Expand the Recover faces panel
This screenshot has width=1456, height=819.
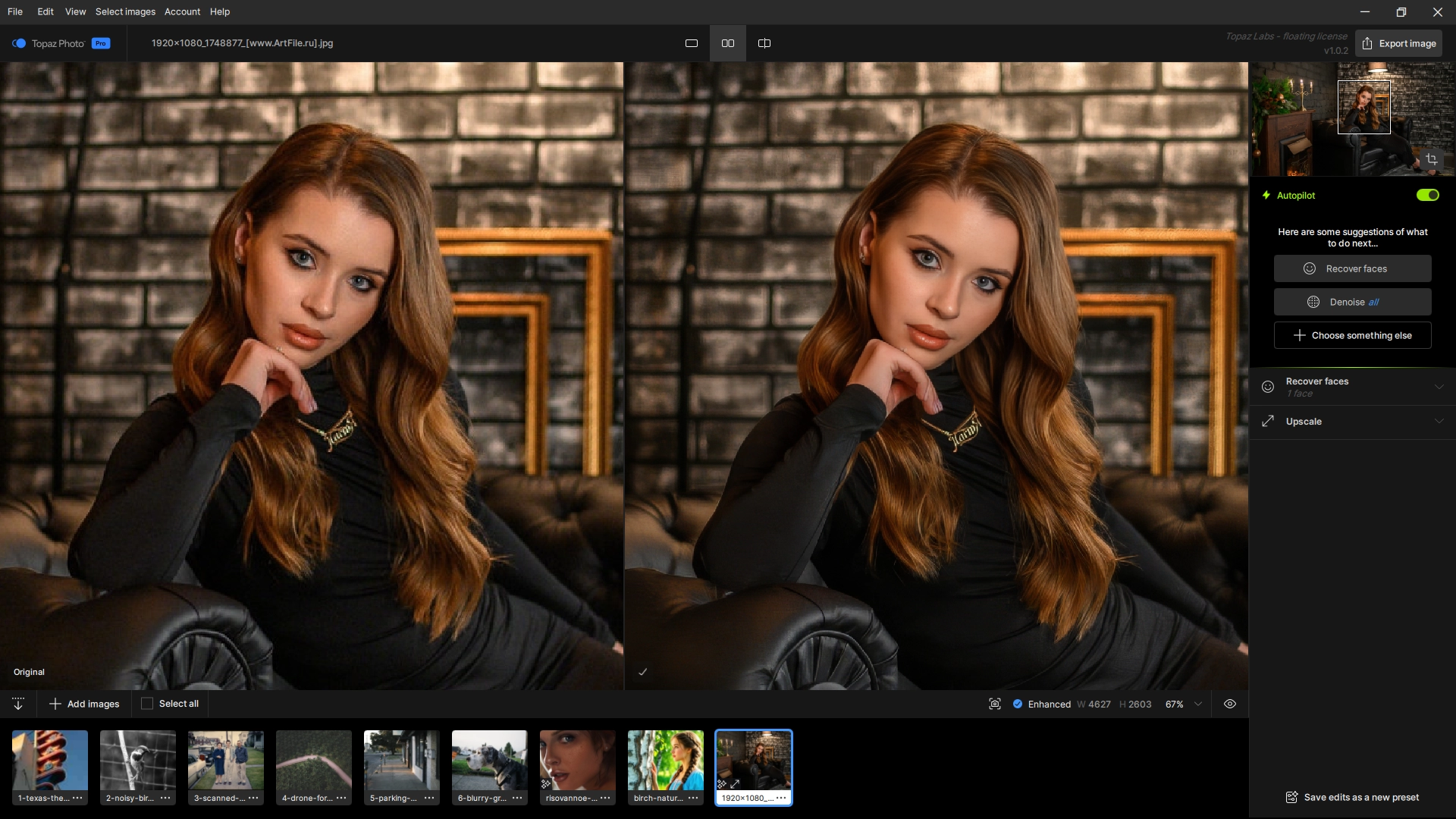click(x=1439, y=387)
